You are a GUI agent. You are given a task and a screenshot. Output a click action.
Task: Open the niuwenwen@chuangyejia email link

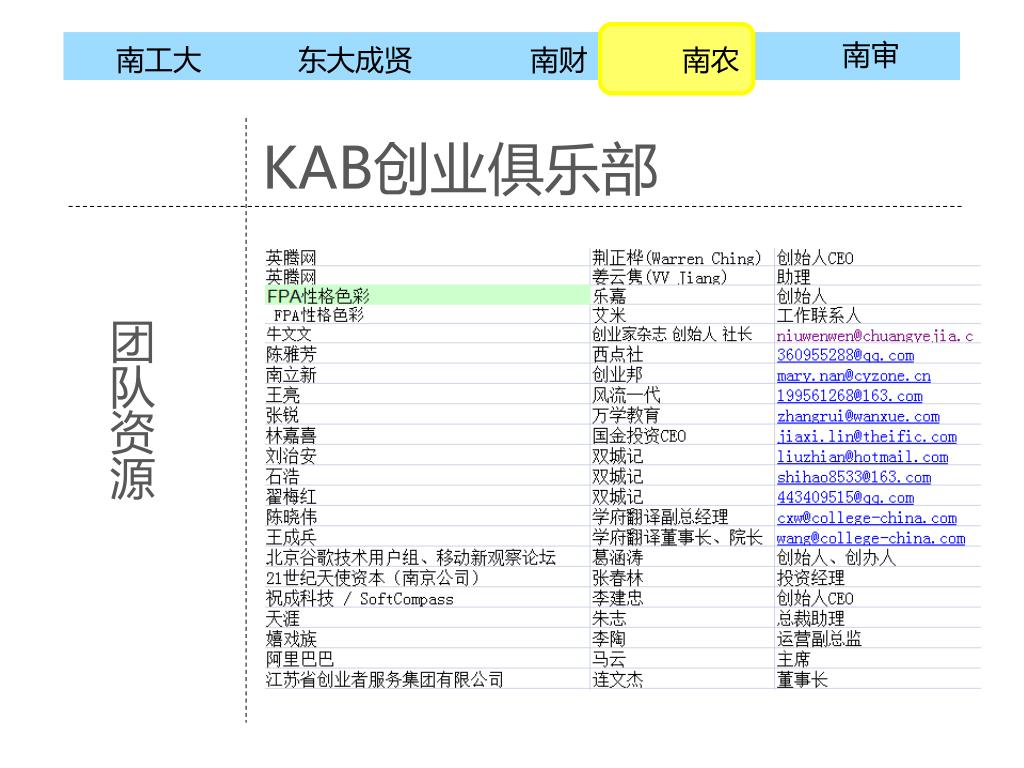(x=874, y=336)
